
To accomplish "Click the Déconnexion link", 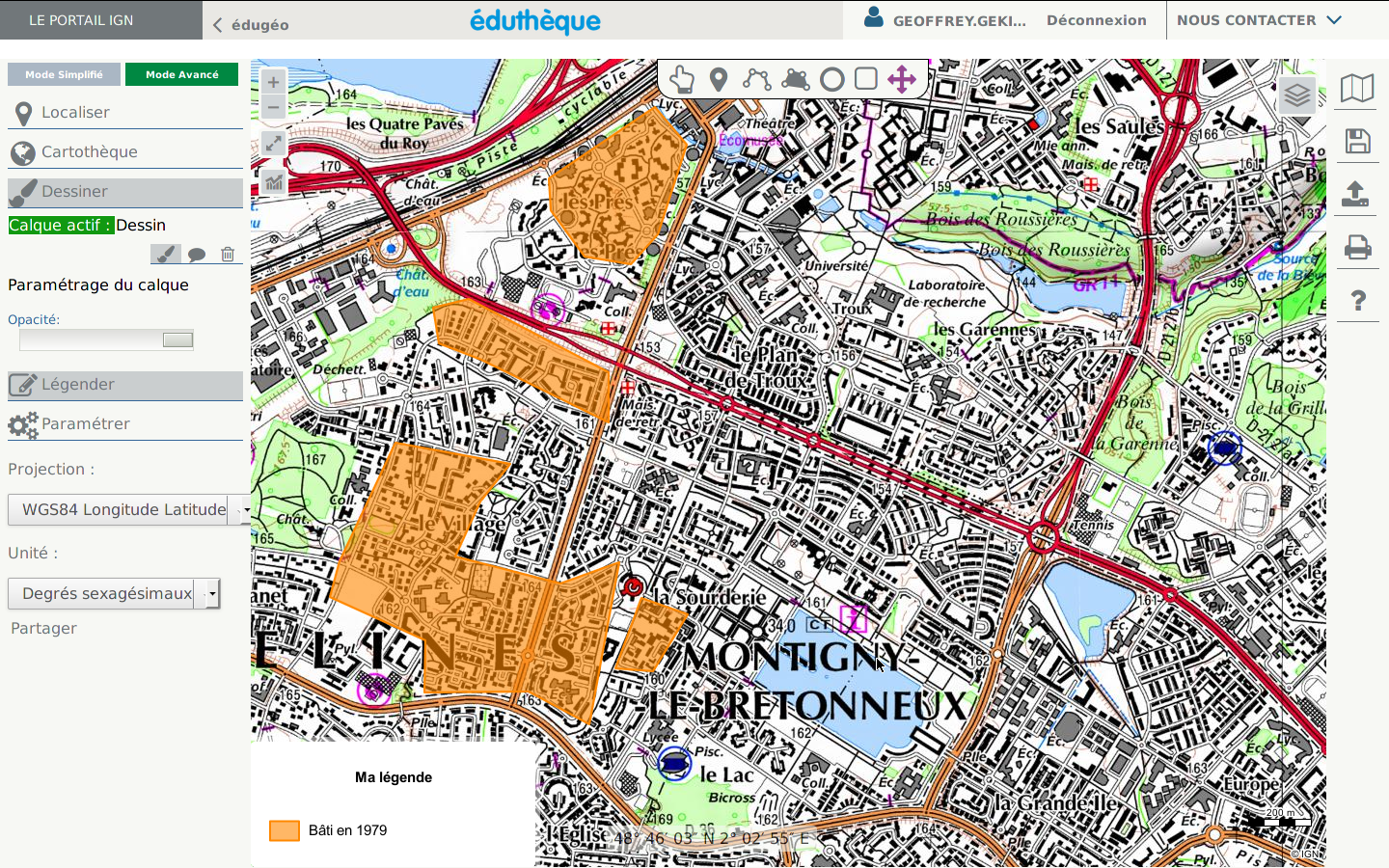I will (1096, 20).
